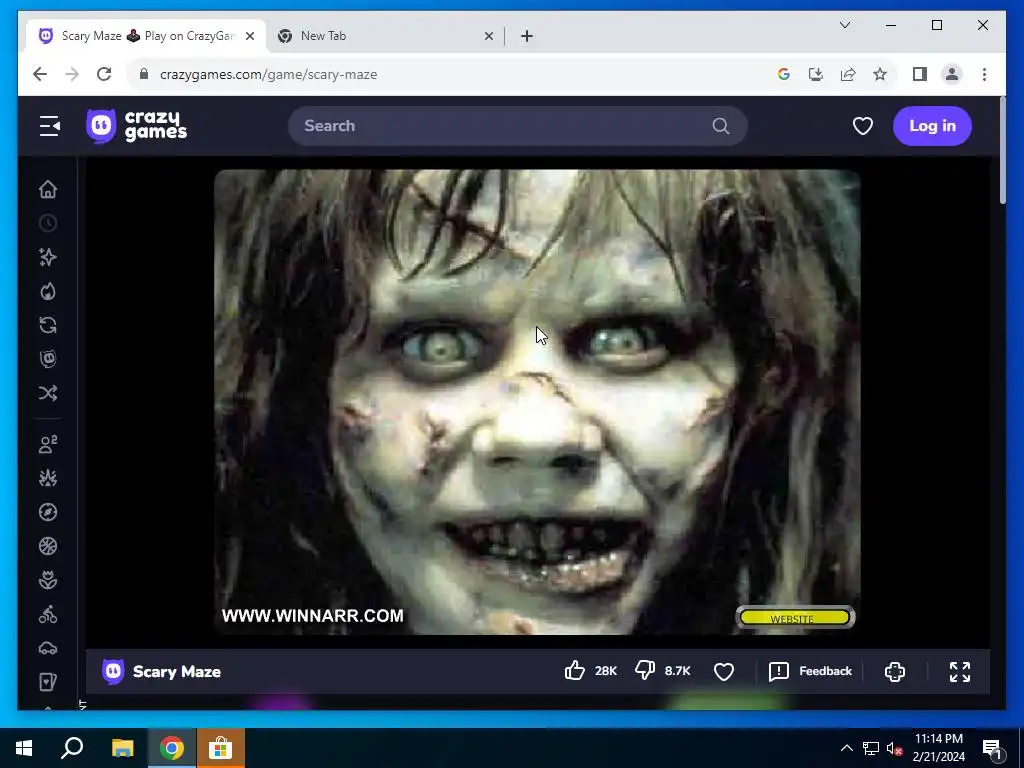Open Updated games refresh icon
1024x768 pixels.
(x=48, y=325)
